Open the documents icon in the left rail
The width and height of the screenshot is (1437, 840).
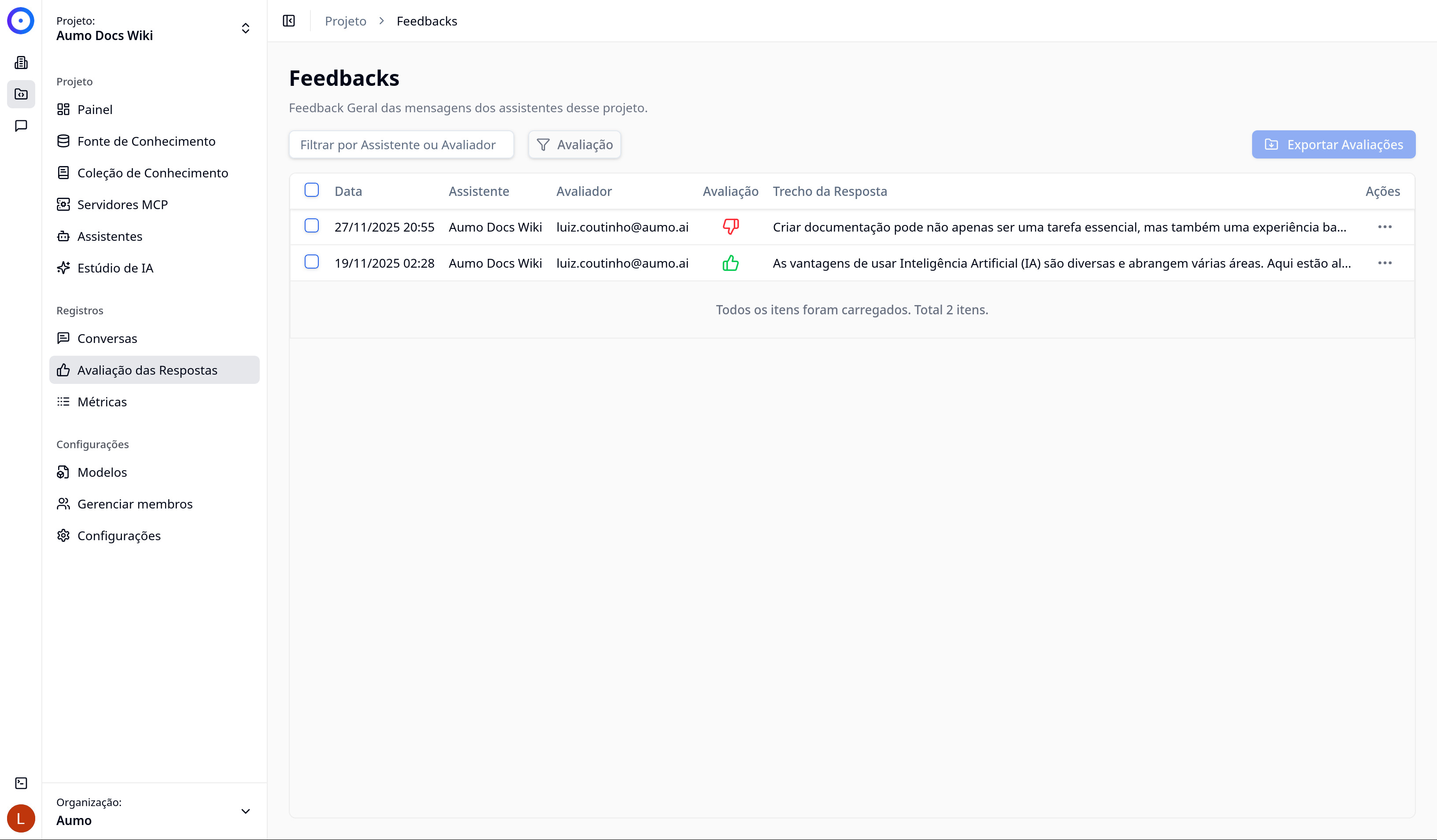coord(21,62)
